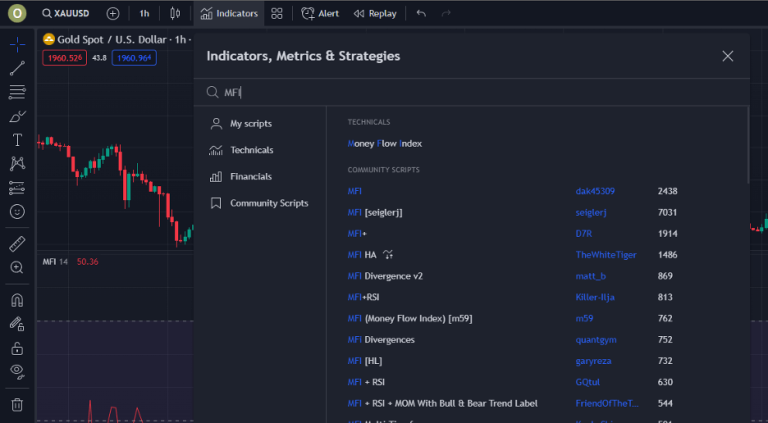Open the 1h timeframe interval dropdown
This screenshot has height=423, width=768.
pos(145,14)
